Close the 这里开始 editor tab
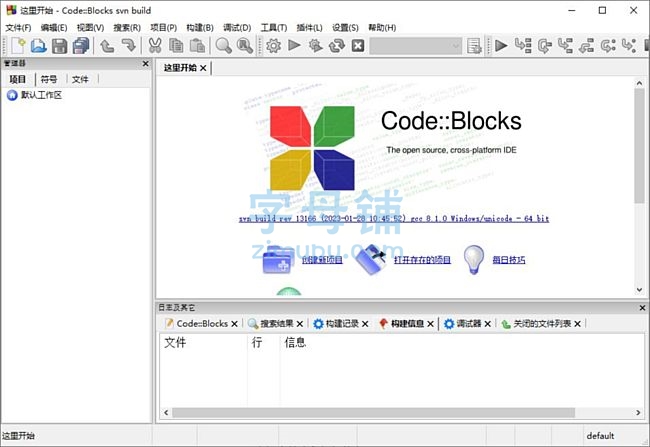The height and width of the screenshot is (447, 650). pyautogui.click(x=203, y=68)
